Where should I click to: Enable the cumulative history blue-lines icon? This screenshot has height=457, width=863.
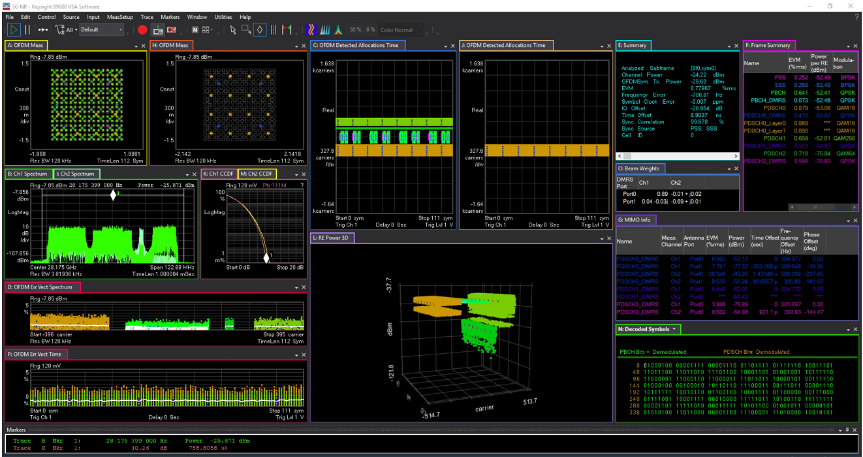326,30
